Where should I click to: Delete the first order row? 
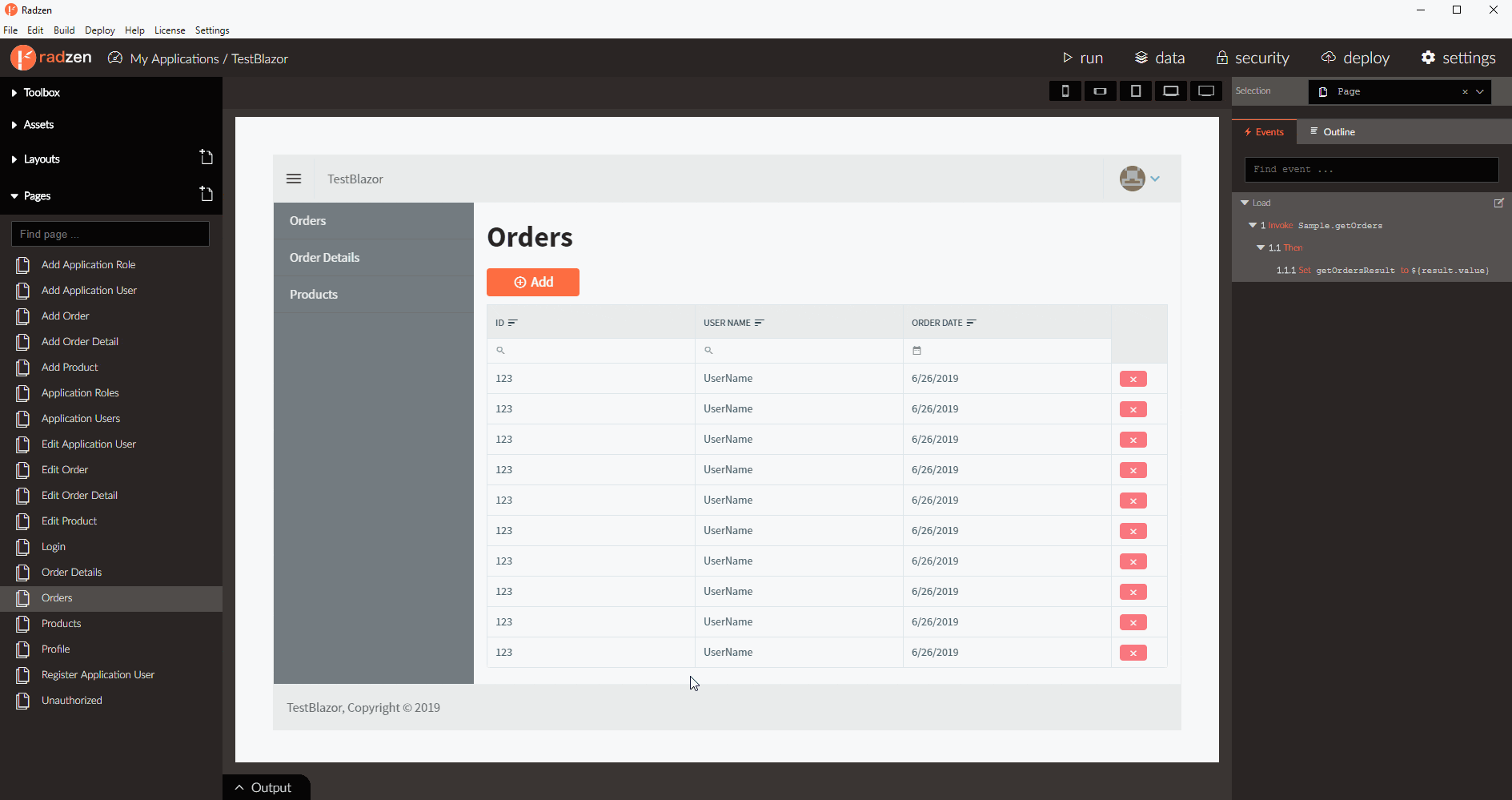point(1133,379)
